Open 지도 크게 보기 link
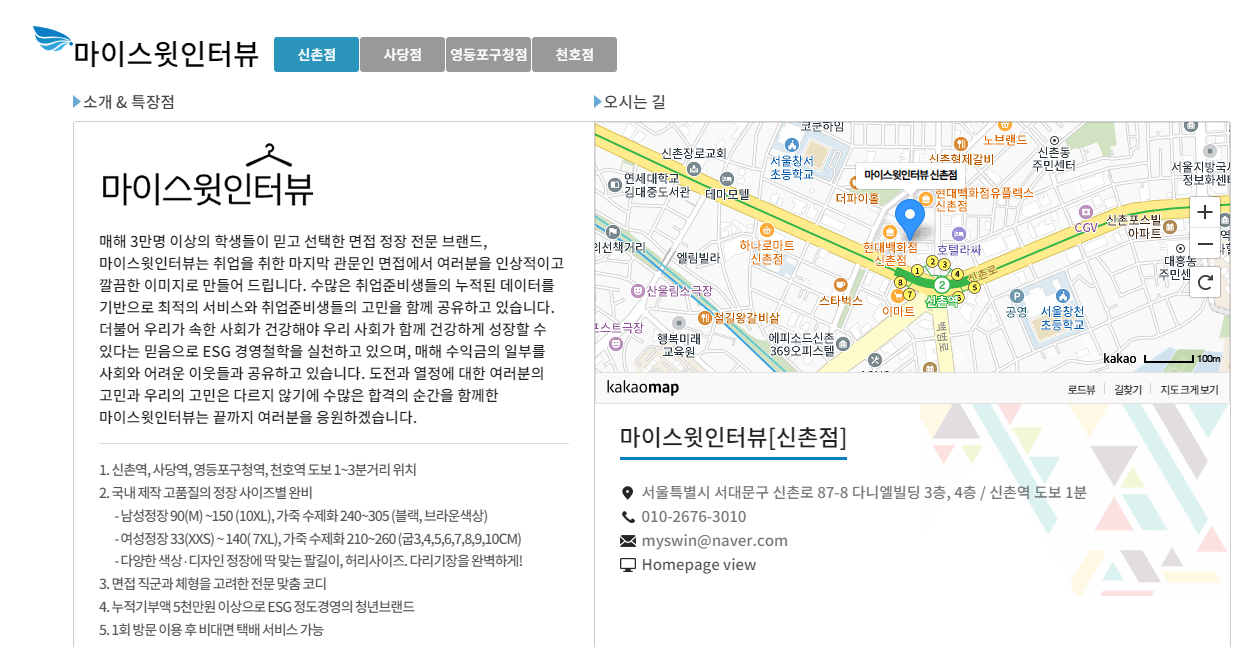The height and width of the screenshot is (647, 1242). pos(1189,389)
